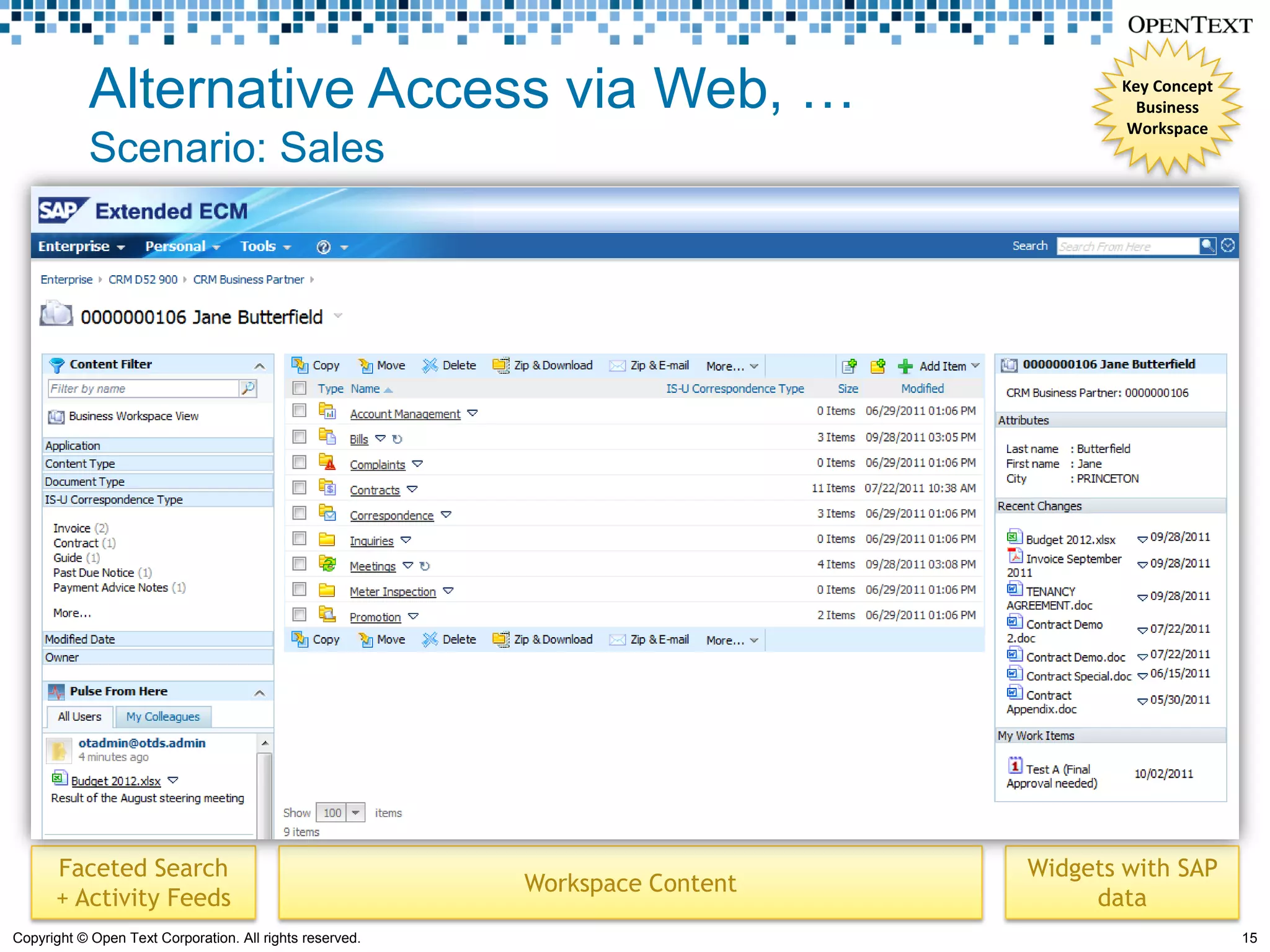The image size is (1270, 952).
Task: Open Budget 2012.xlsx in Pulse feed
Action: tap(116, 781)
